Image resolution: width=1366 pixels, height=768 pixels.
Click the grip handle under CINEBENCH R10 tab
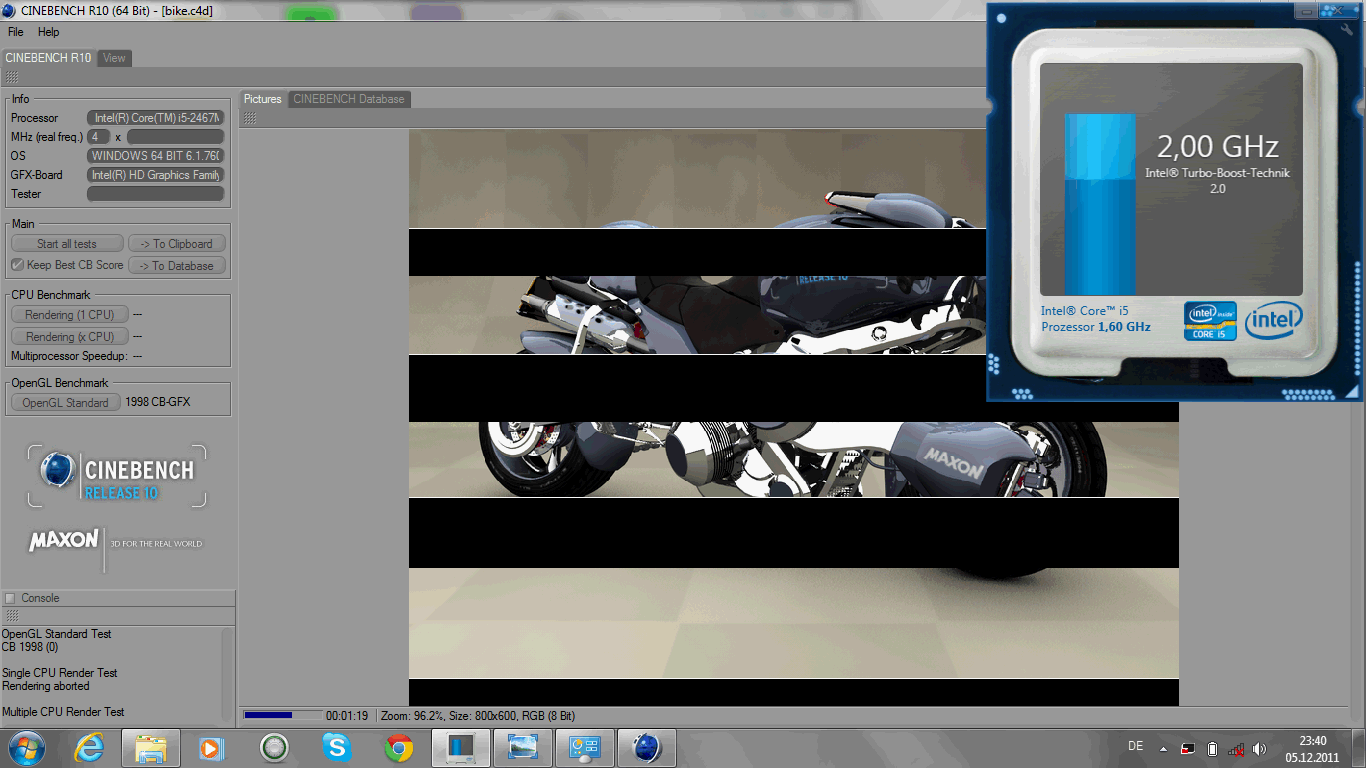pyautogui.click(x=12, y=77)
